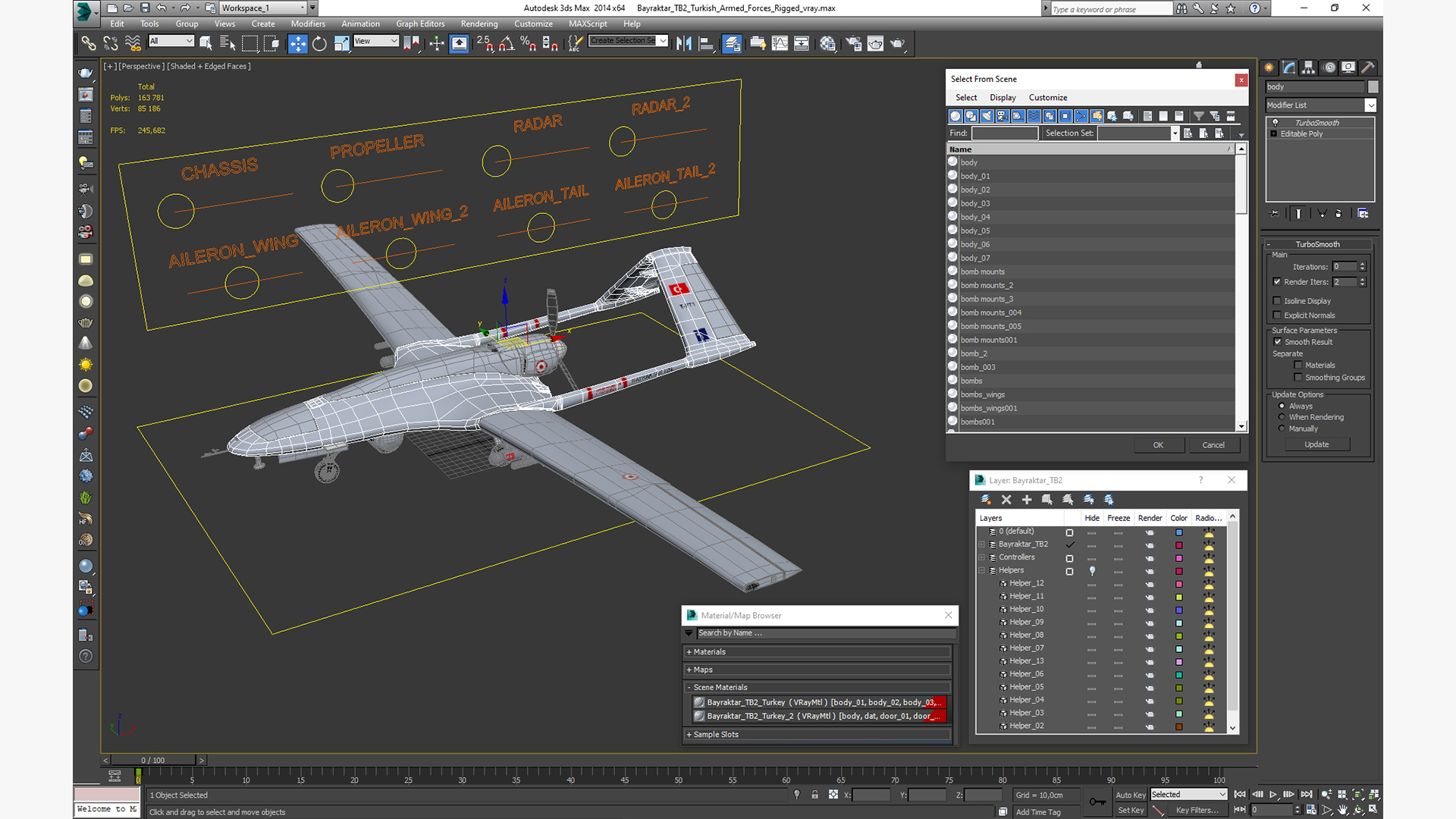Click the Bind to Space Warp icon
Viewport: 1456px width, 819px height.
coord(133,44)
